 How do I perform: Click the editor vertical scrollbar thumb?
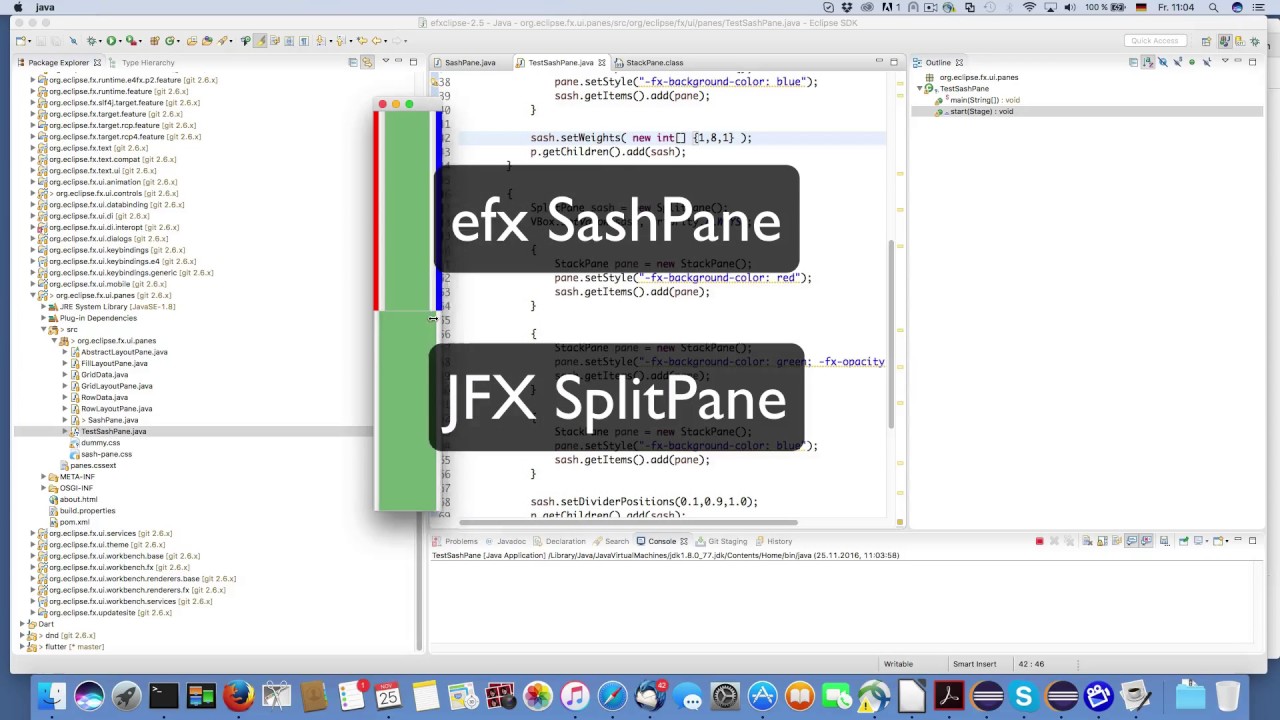click(891, 335)
